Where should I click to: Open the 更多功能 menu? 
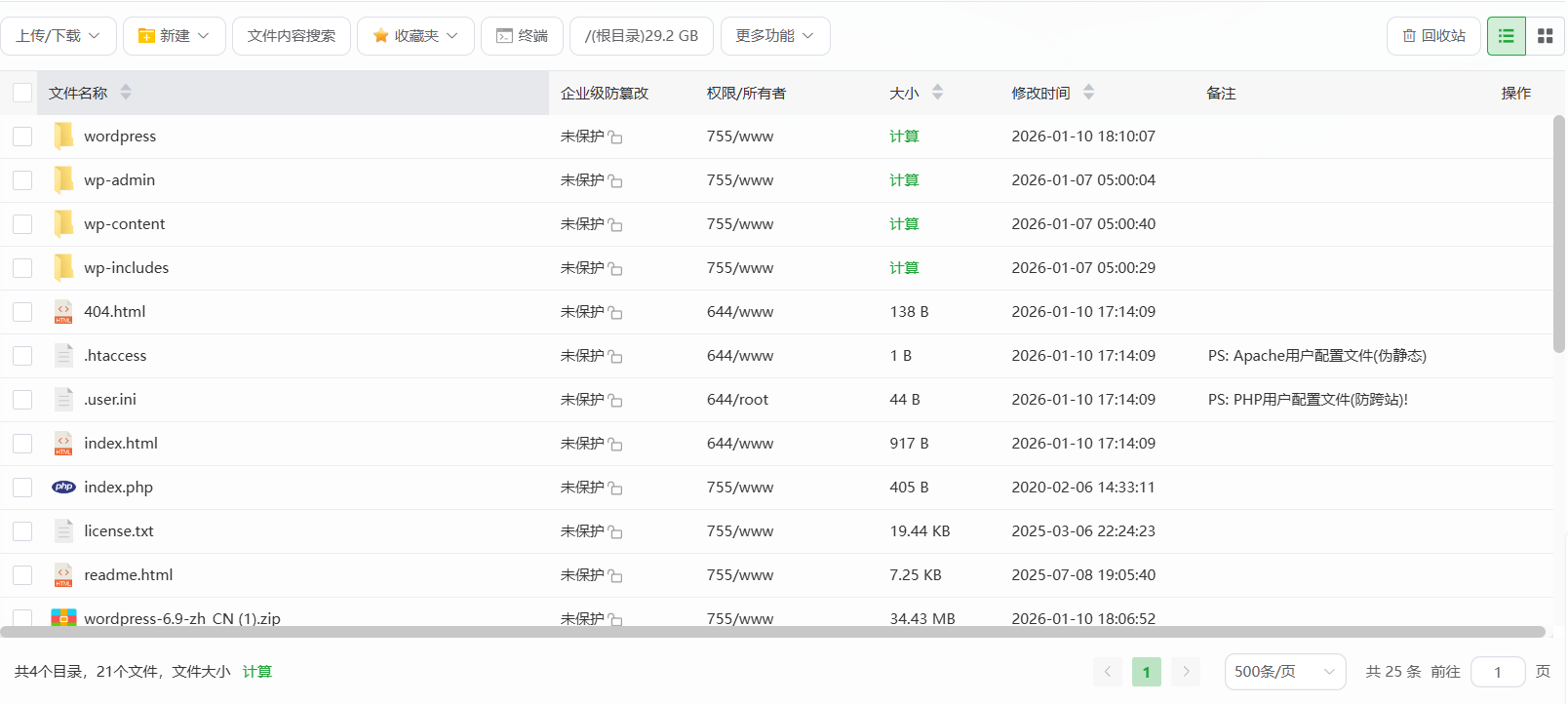tap(774, 36)
